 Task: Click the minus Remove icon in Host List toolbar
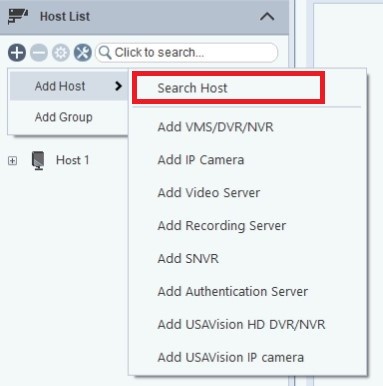pos(39,53)
